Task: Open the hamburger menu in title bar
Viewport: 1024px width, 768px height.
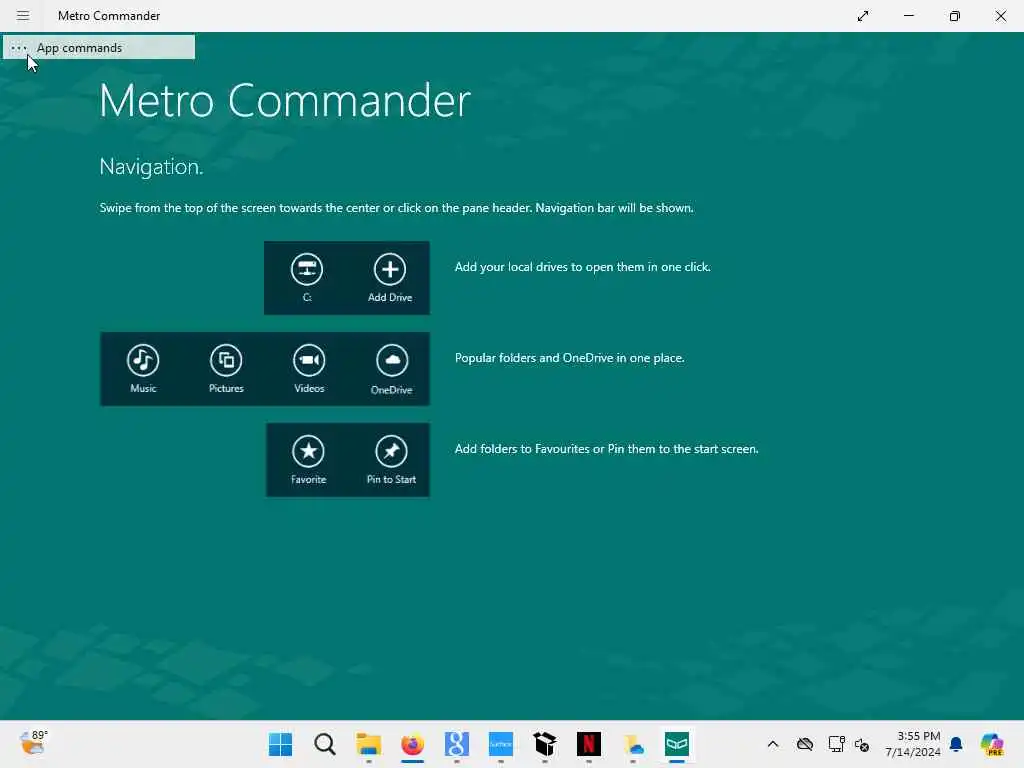Action: 23,16
